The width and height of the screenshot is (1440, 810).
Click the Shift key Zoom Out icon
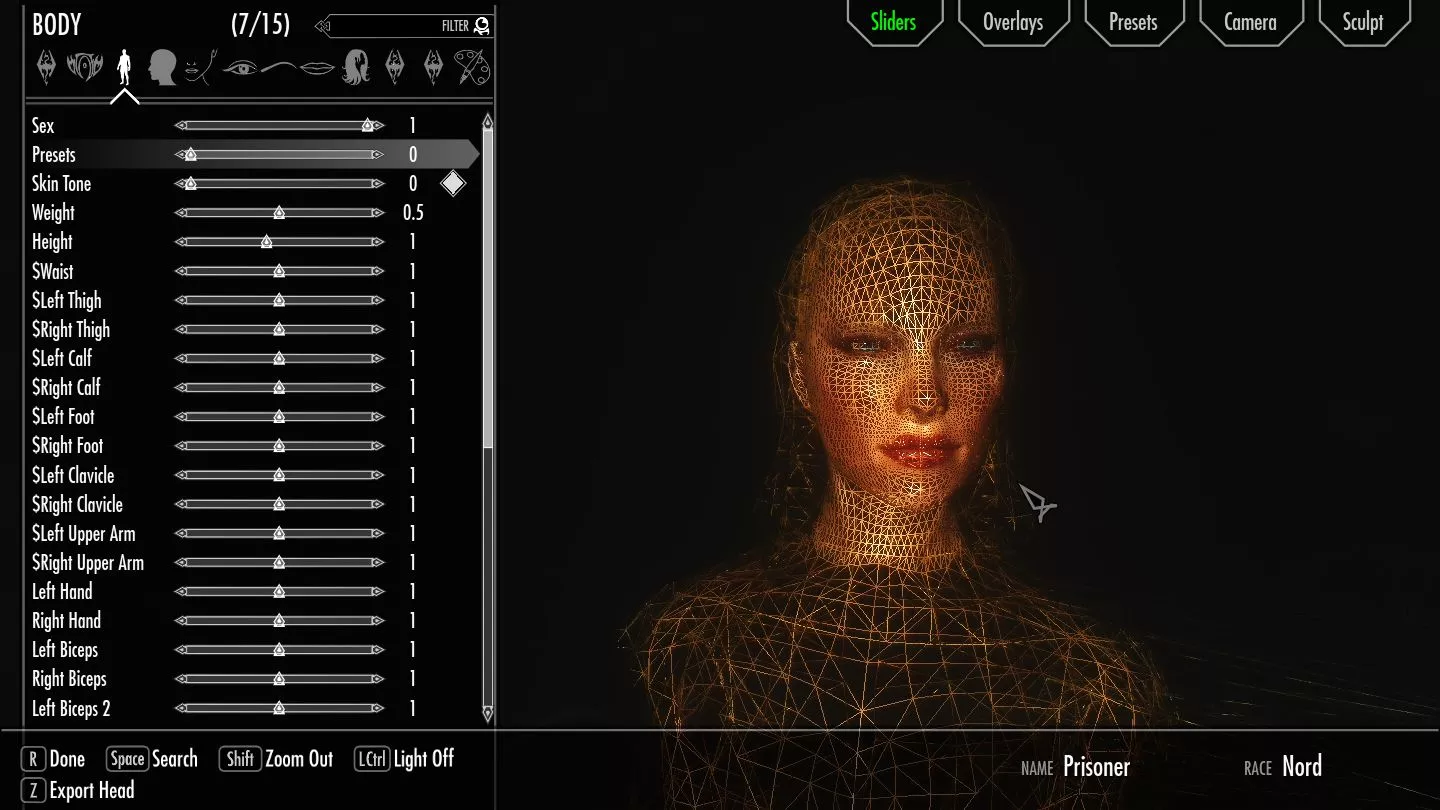click(x=240, y=759)
